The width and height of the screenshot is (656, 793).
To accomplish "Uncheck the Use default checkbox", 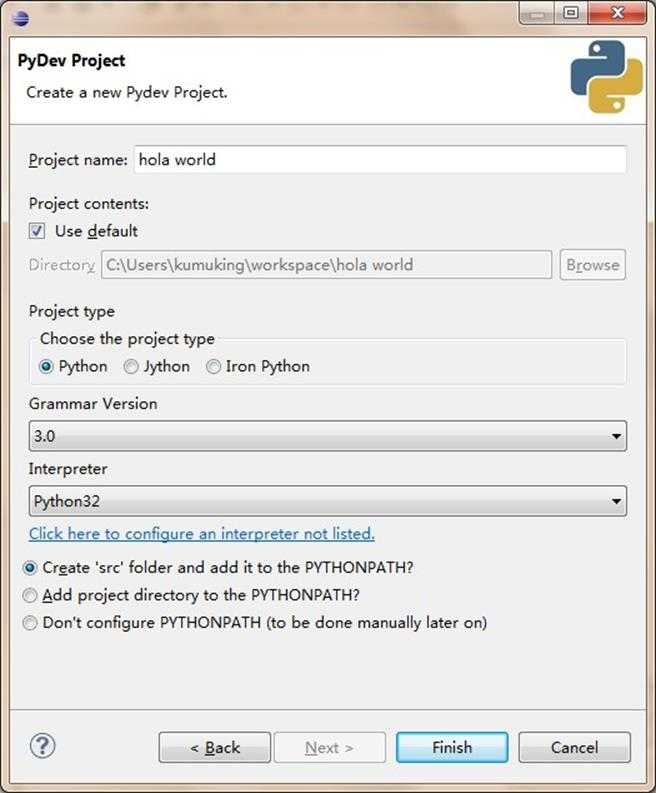I will pos(38,231).
